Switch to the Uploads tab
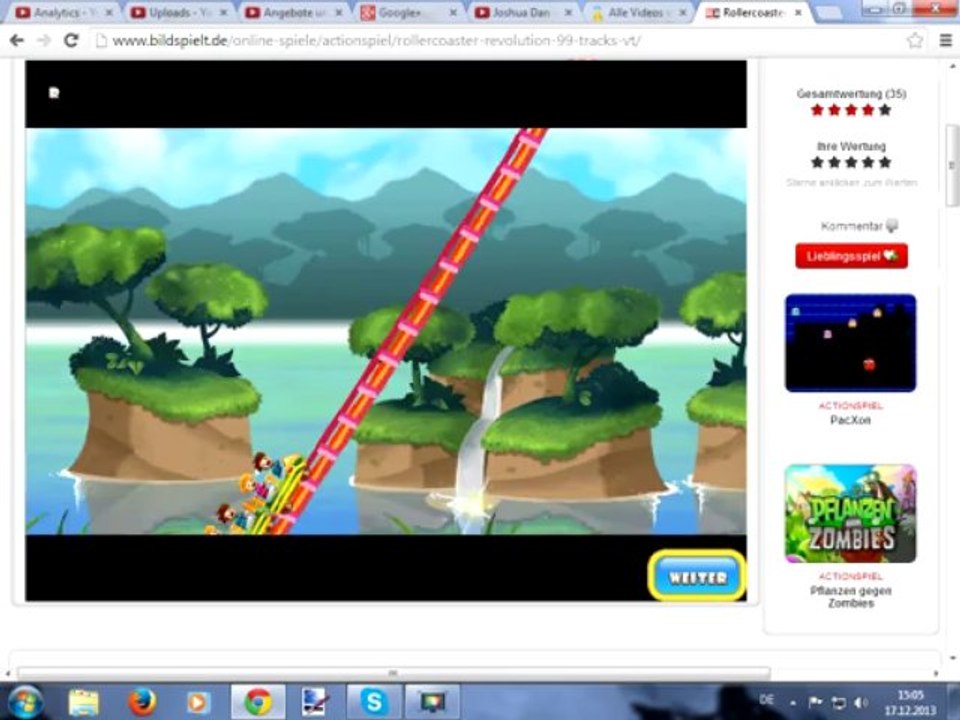Screen dimensions: 960x720 pos(178,12)
